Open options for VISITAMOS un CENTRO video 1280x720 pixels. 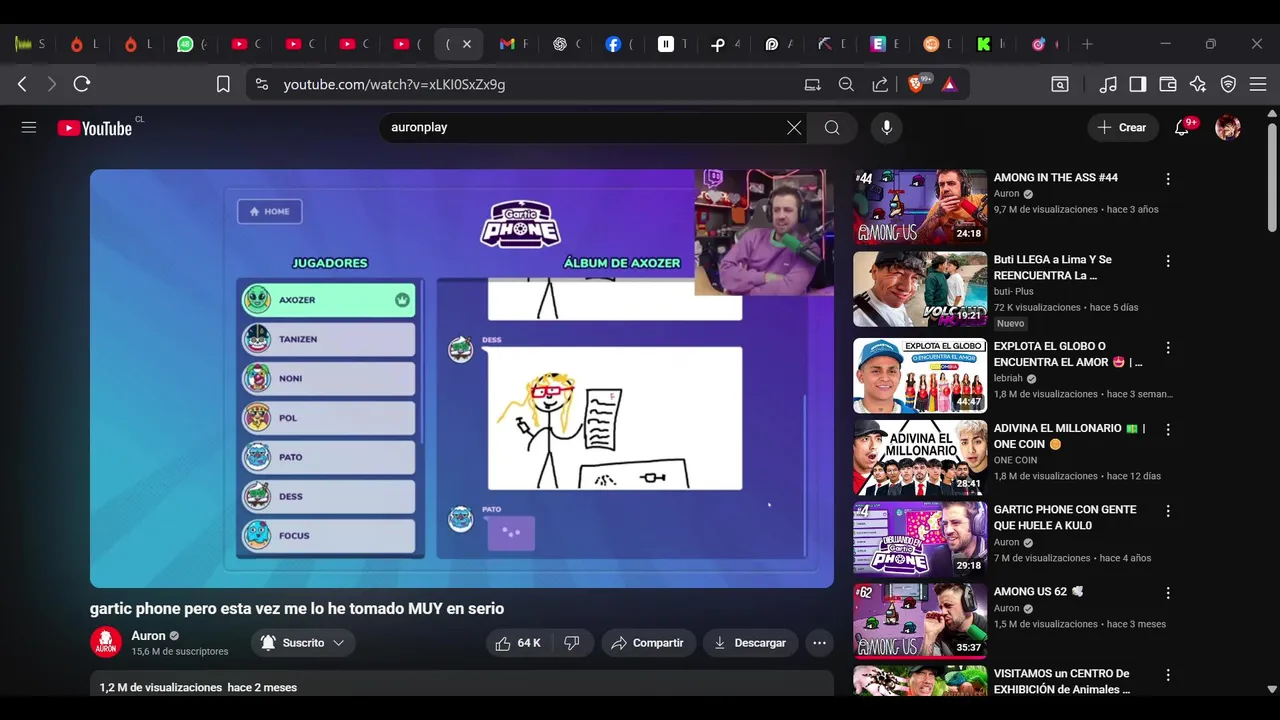tap(1167, 676)
